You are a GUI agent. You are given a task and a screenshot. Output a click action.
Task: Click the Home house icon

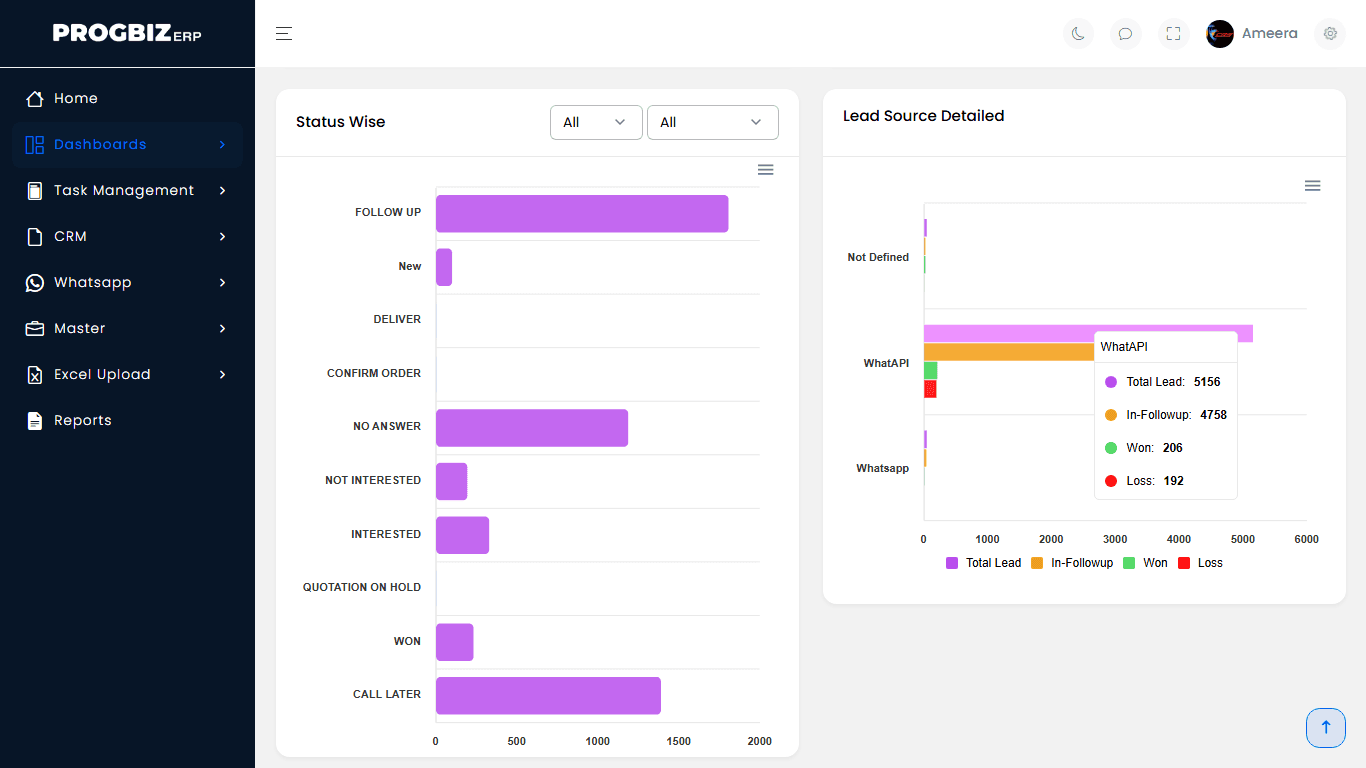[35, 98]
